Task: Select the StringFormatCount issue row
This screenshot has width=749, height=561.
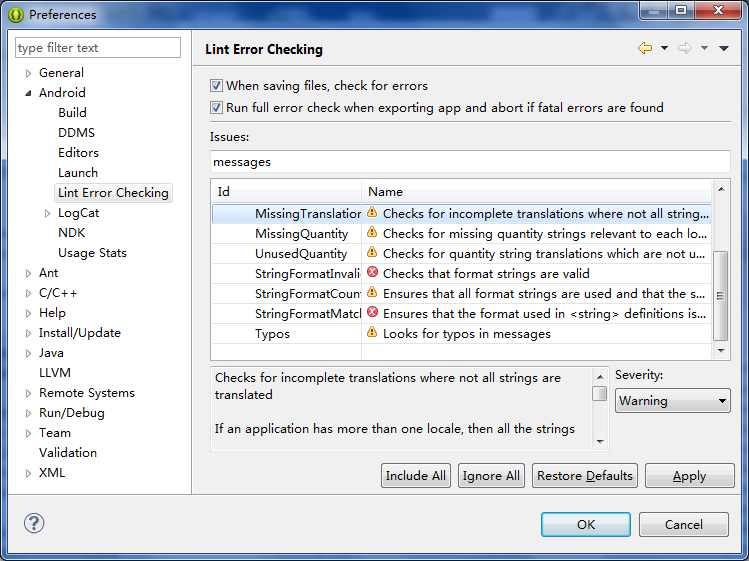Action: tap(461, 294)
